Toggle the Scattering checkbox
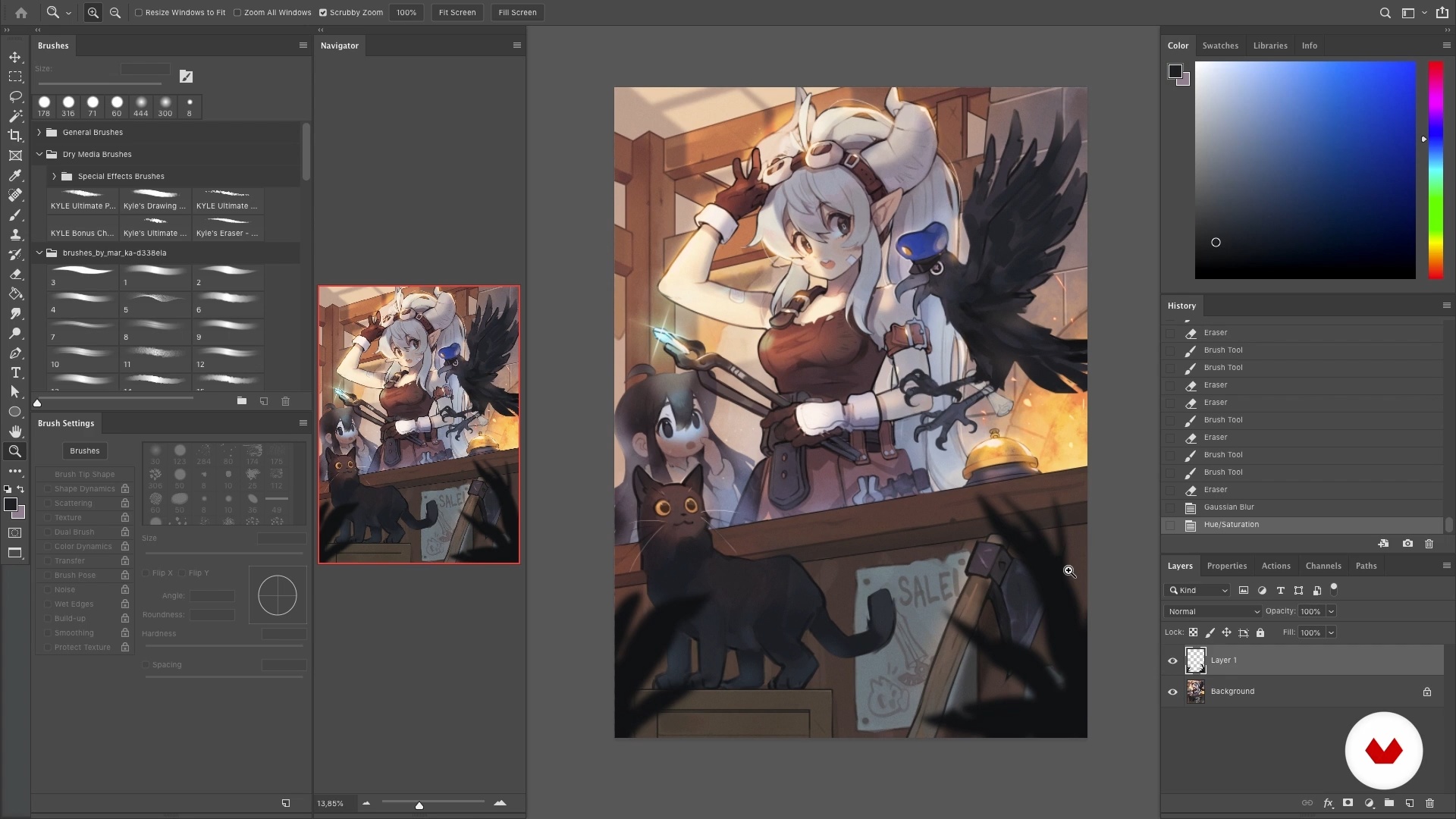This screenshot has width=1456, height=819. tap(48, 503)
